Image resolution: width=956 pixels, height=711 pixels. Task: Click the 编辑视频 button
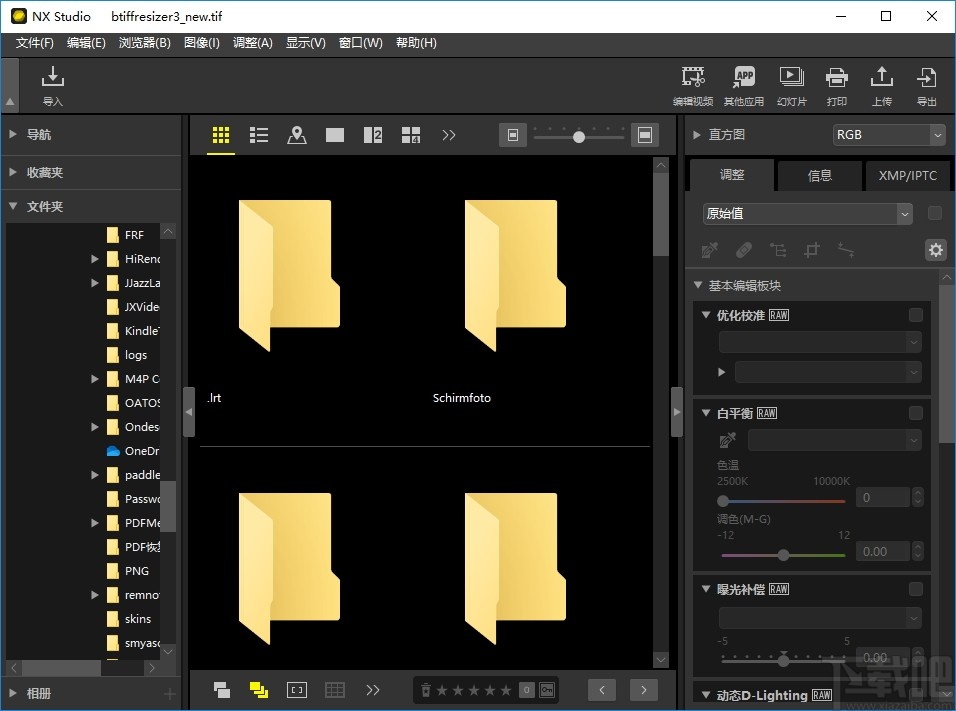[x=693, y=85]
